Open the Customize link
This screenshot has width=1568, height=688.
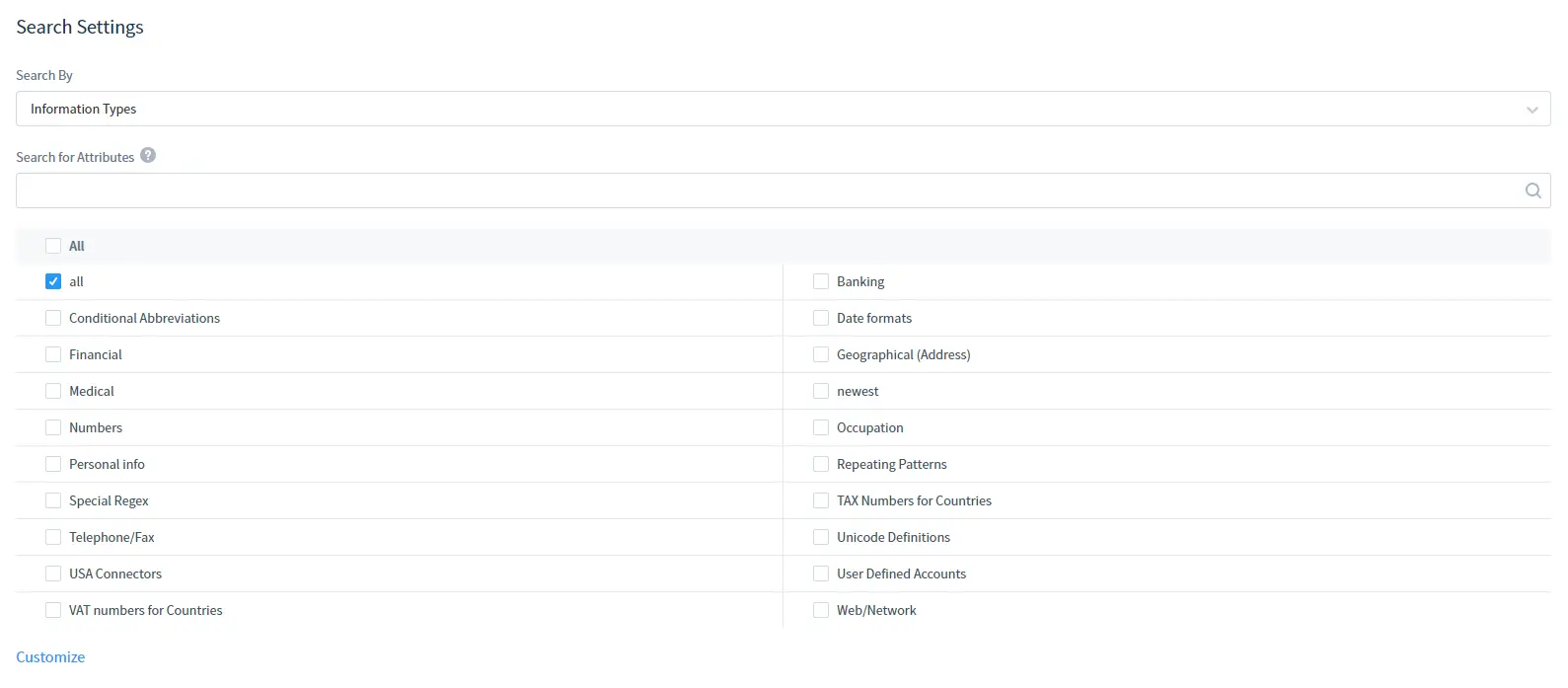[50, 656]
